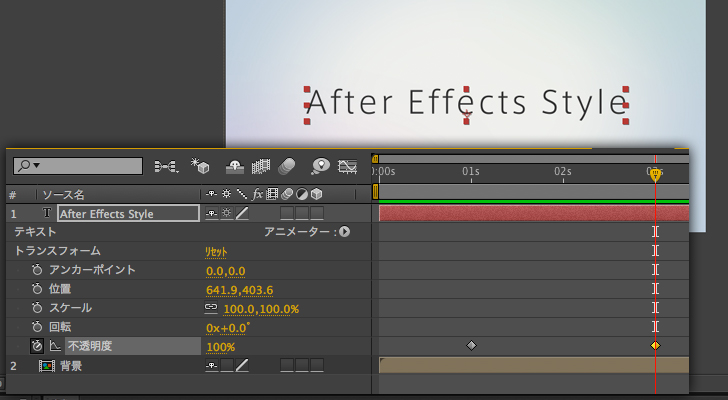Enable the 3D Layer switch for After Effects Style layer
728x400 pixels.
[x=317, y=213]
